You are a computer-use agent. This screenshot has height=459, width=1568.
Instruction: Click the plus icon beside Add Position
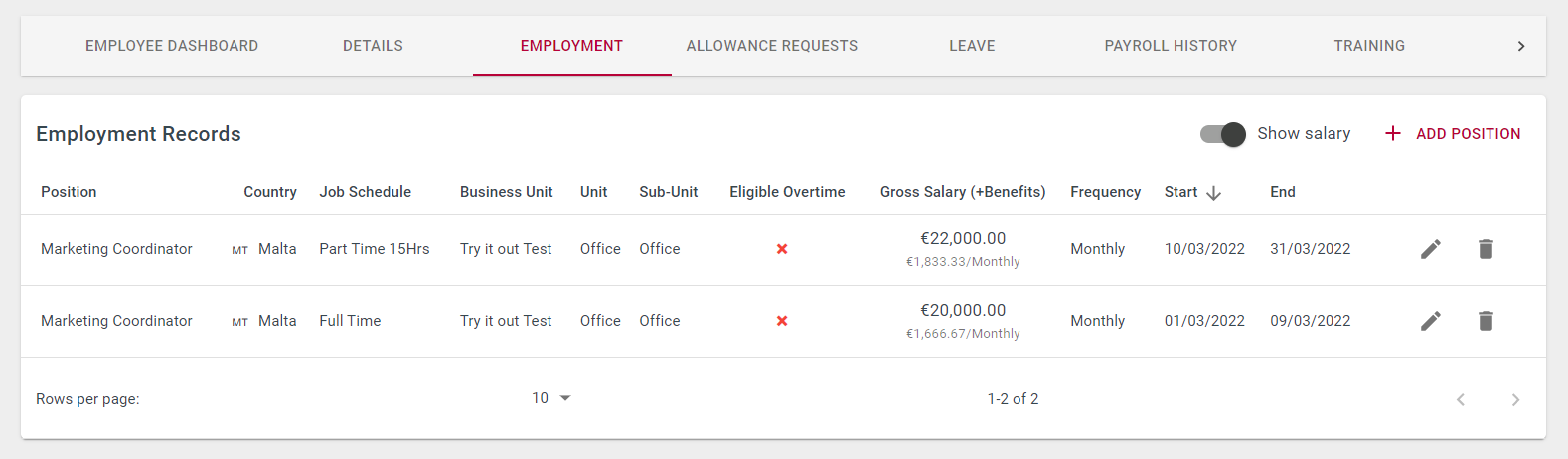click(x=1393, y=133)
